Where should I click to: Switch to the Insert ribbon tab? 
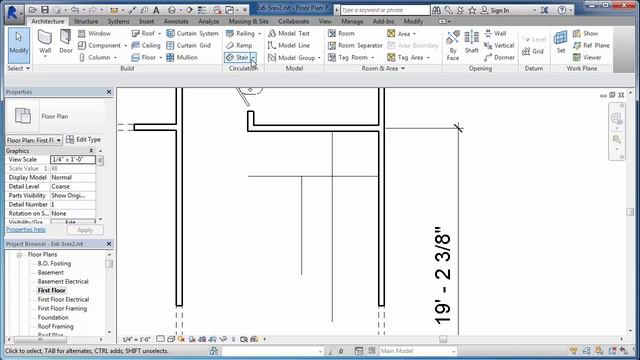[x=147, y=21]
